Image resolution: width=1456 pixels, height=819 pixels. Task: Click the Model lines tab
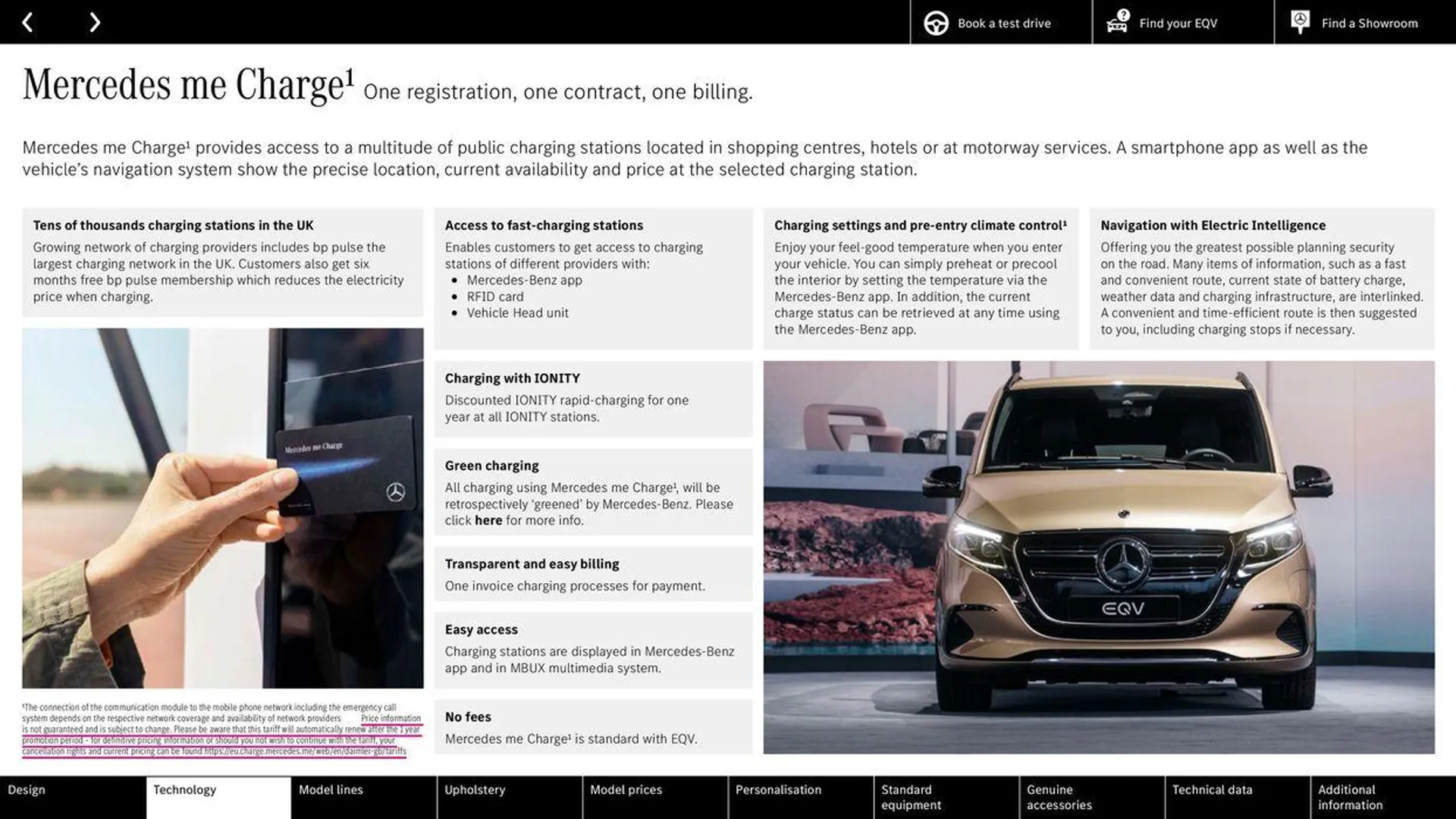click(x=329, y=789)
